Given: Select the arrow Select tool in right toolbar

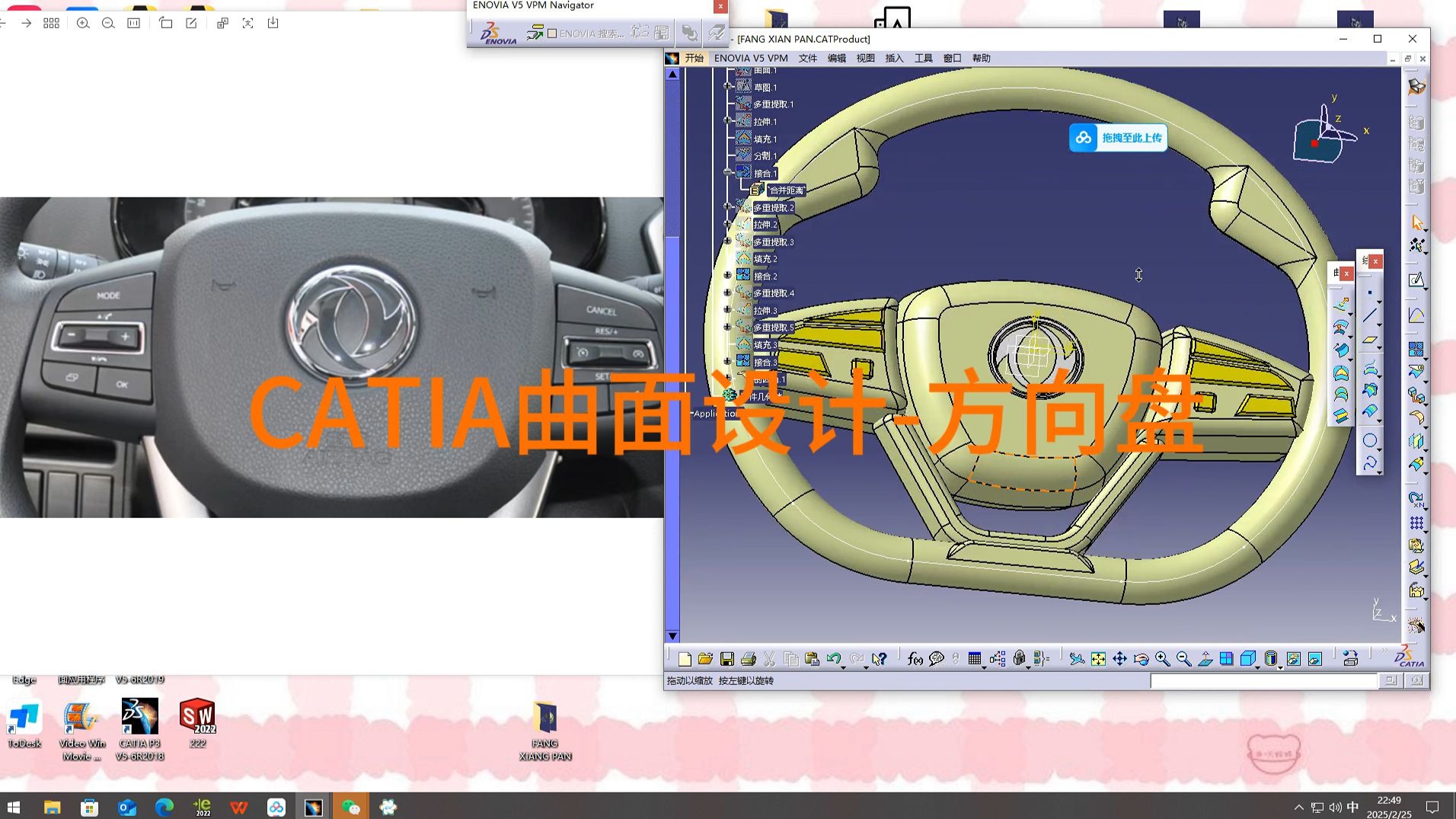Looking at the screenshot, I should (x=1416, y=222).
